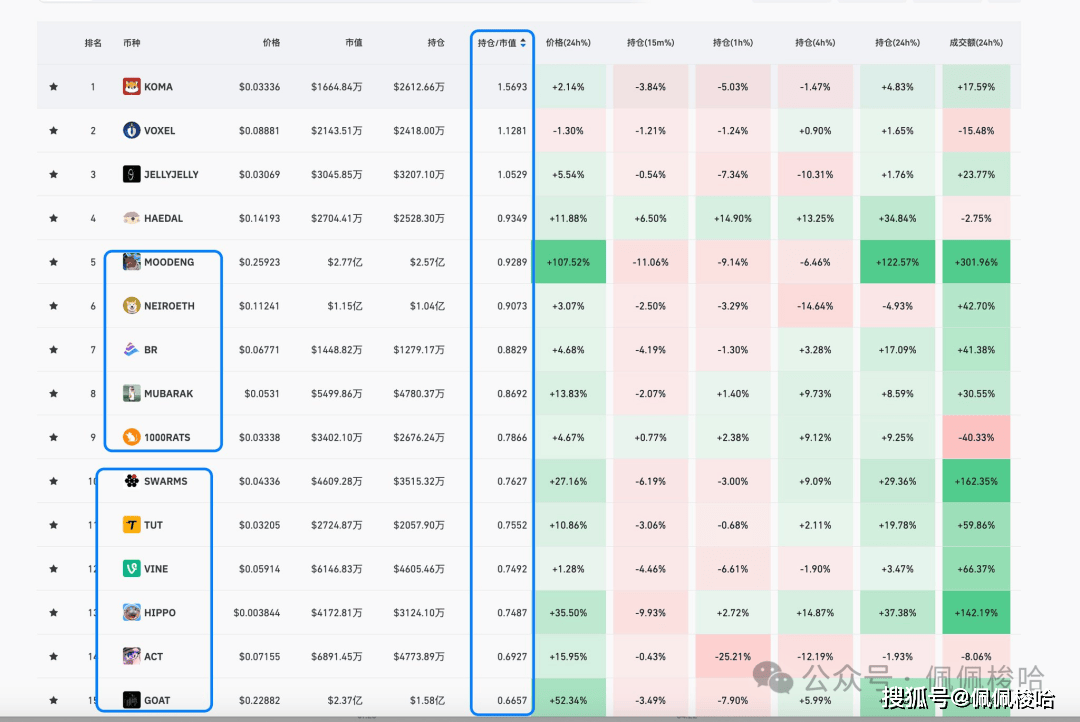1080x722 pixels.
Task: Star the VINE row as favorite
Action: coord(54,569)
